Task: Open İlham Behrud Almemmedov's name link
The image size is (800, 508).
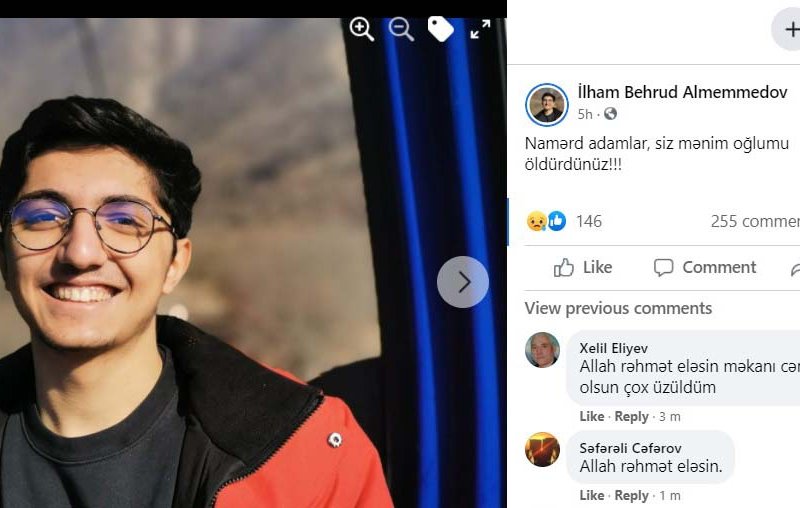Action: 683,92
